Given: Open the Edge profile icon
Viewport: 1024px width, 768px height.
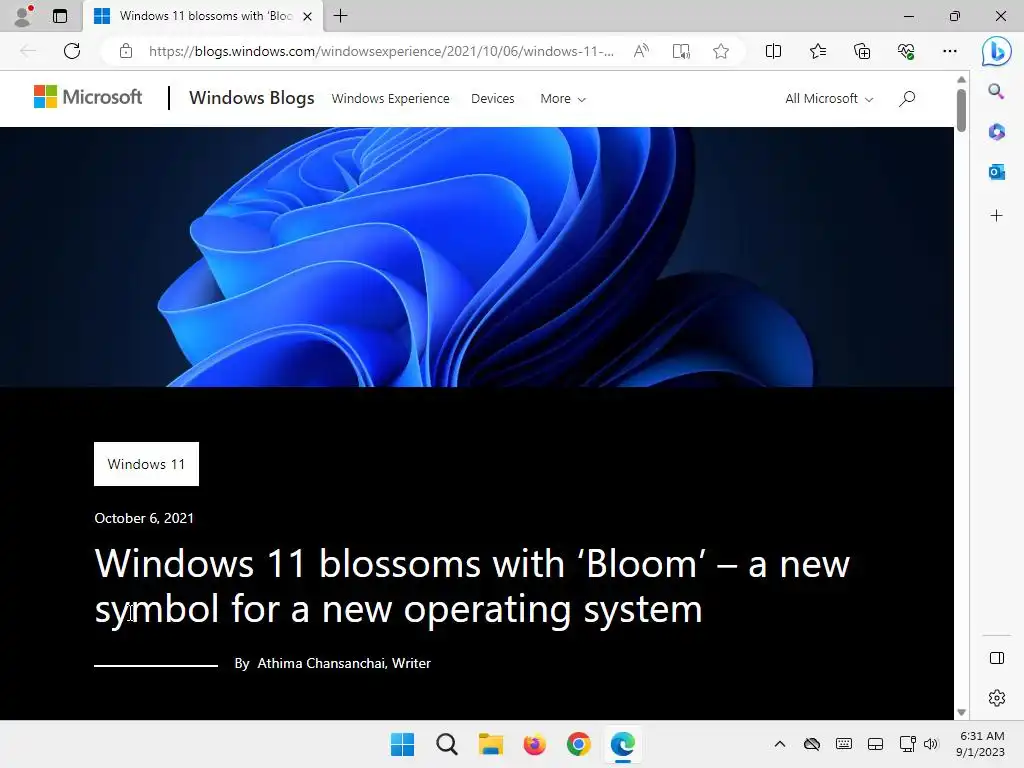Looking at the screenshot, I should click(24, 16).
